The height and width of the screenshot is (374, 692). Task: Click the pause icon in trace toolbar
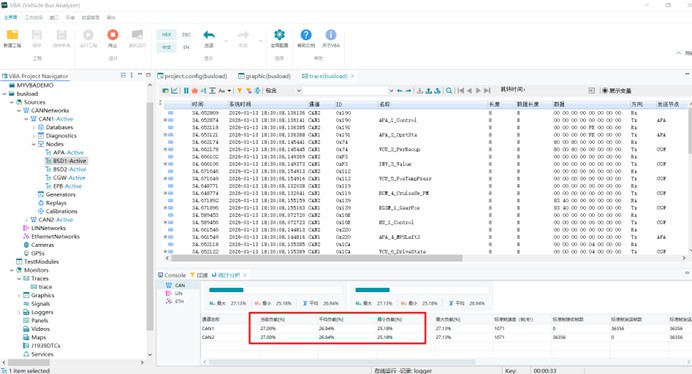[x=186, y=91]
